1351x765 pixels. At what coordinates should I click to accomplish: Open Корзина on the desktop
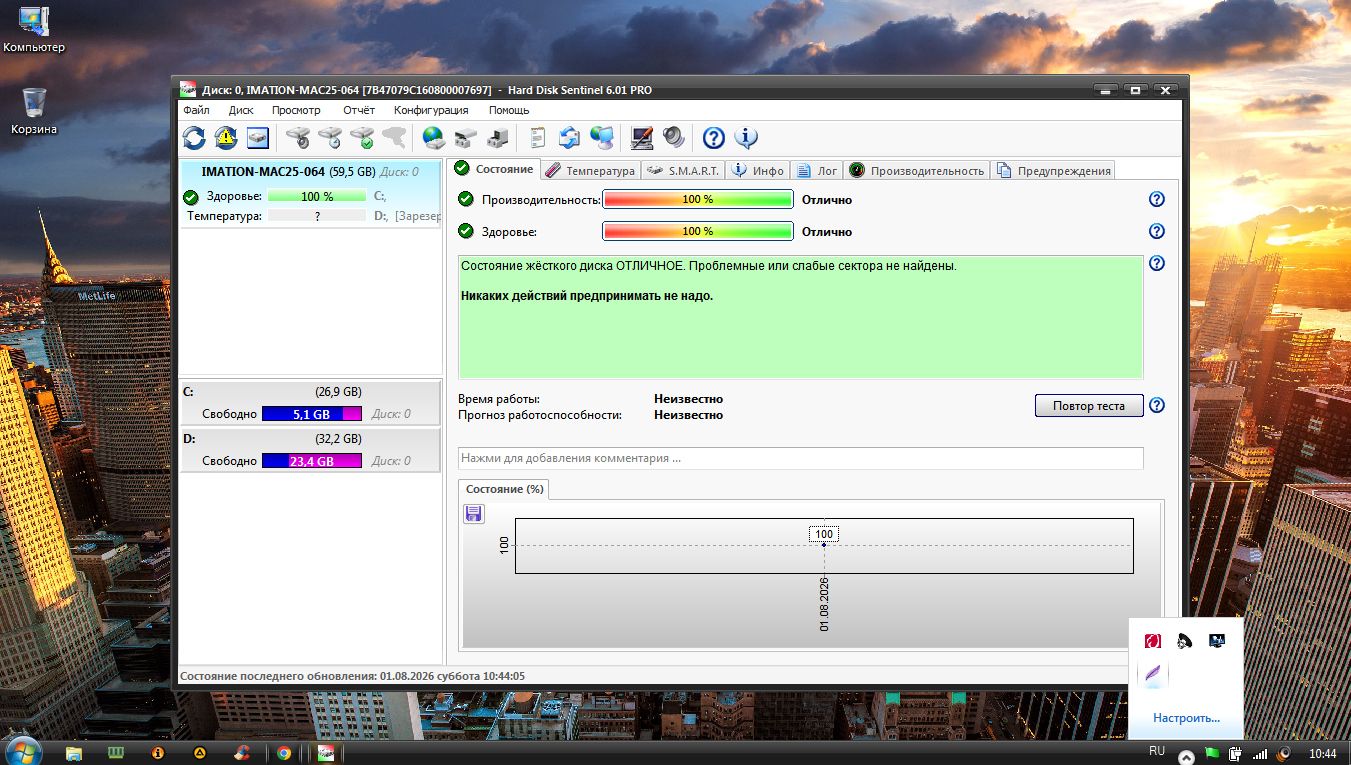(x=34, y=111)
